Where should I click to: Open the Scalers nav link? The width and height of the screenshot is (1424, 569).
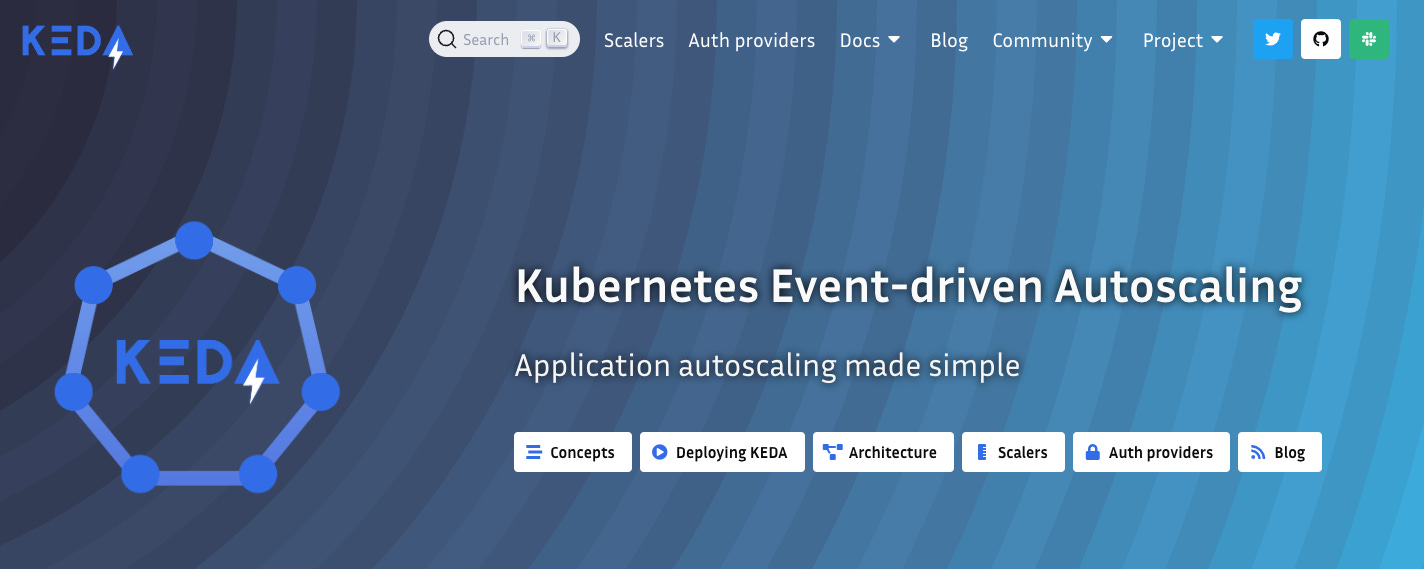[x=634, y=40]
